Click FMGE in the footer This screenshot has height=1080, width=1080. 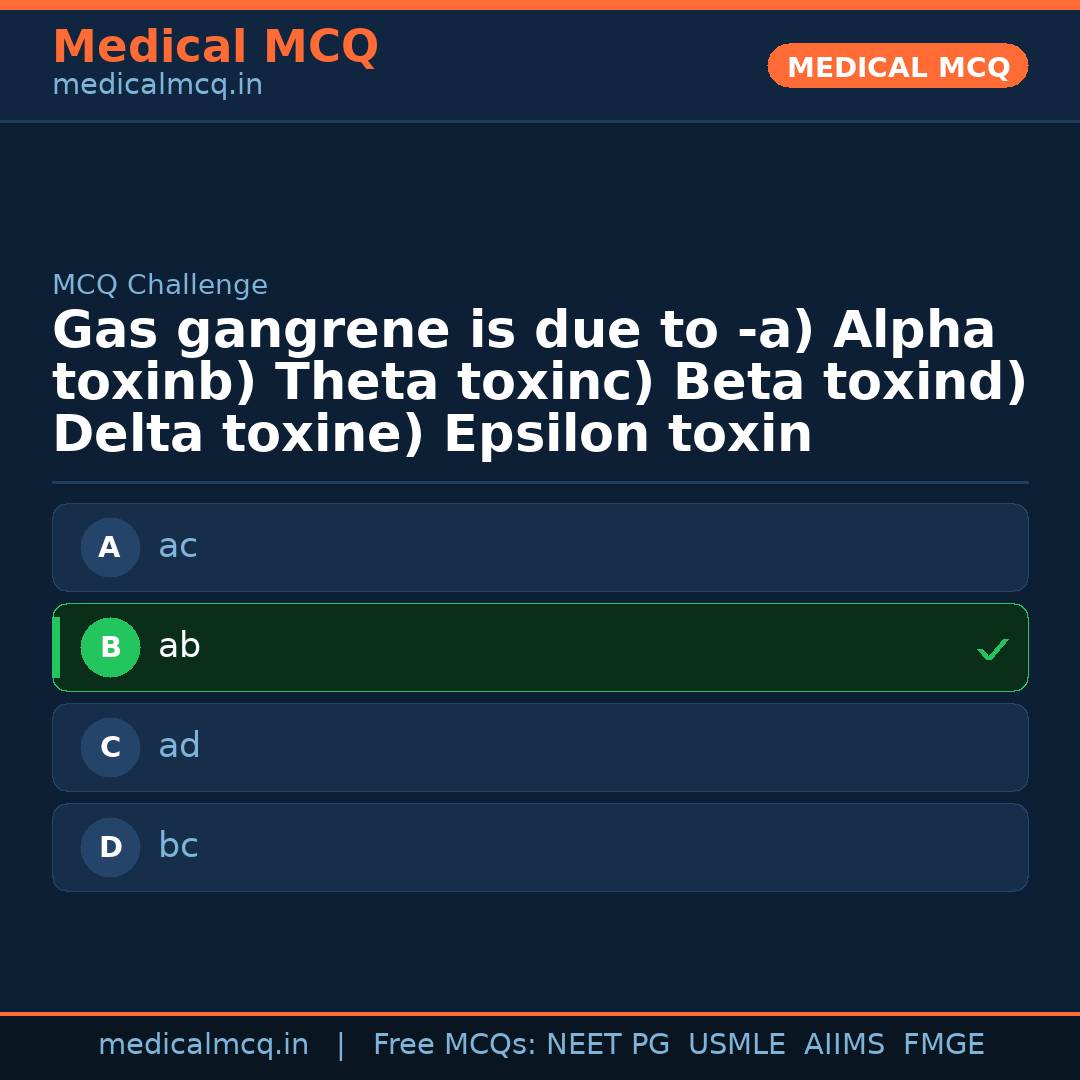[x=943, y=1045]
